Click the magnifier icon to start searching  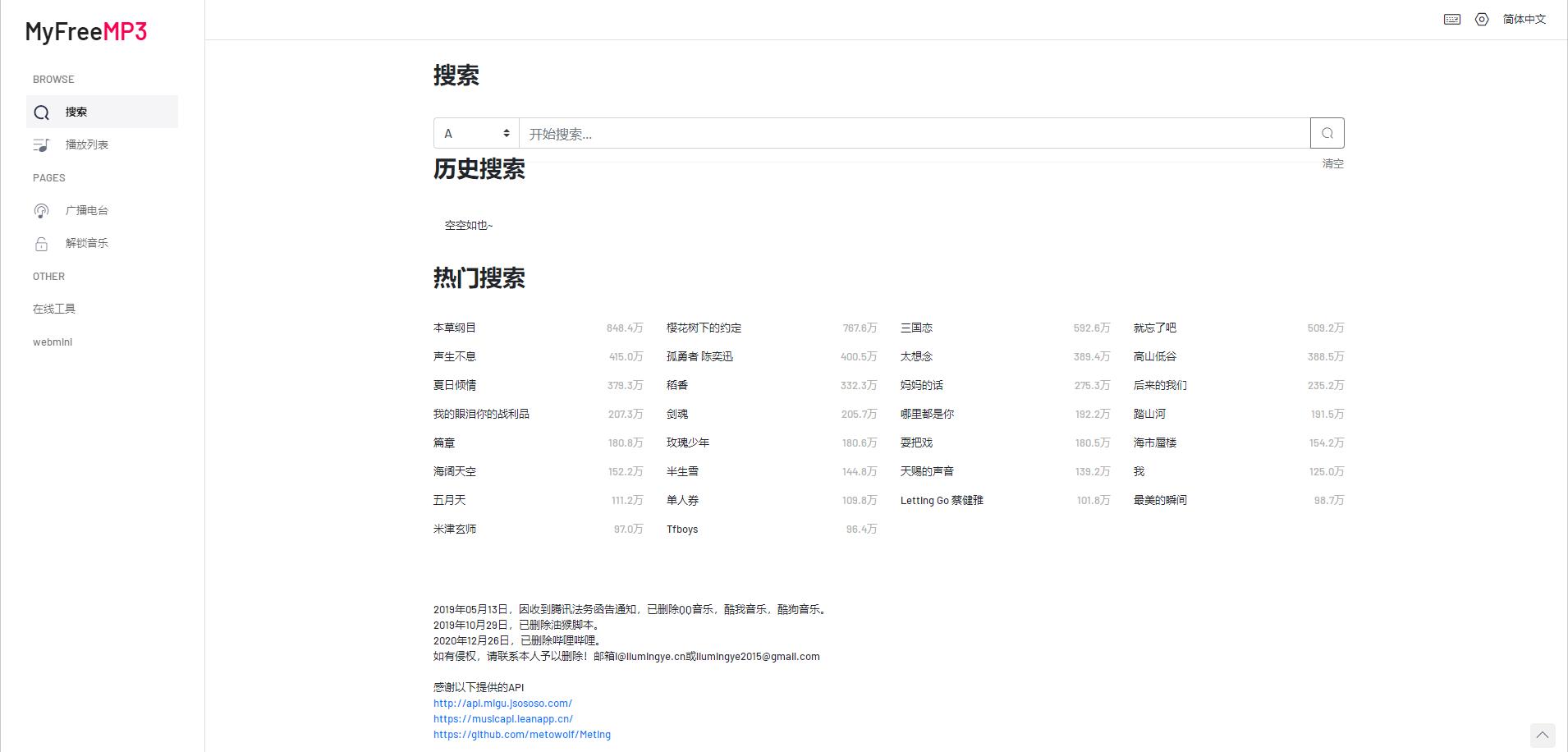tap(1327, 132)
